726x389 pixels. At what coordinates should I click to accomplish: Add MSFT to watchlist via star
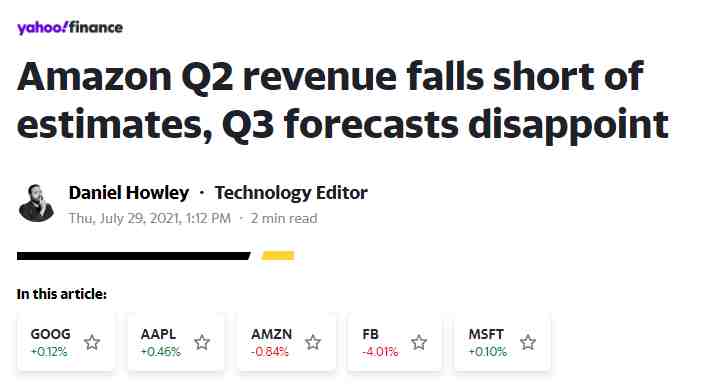click(528, 343)
